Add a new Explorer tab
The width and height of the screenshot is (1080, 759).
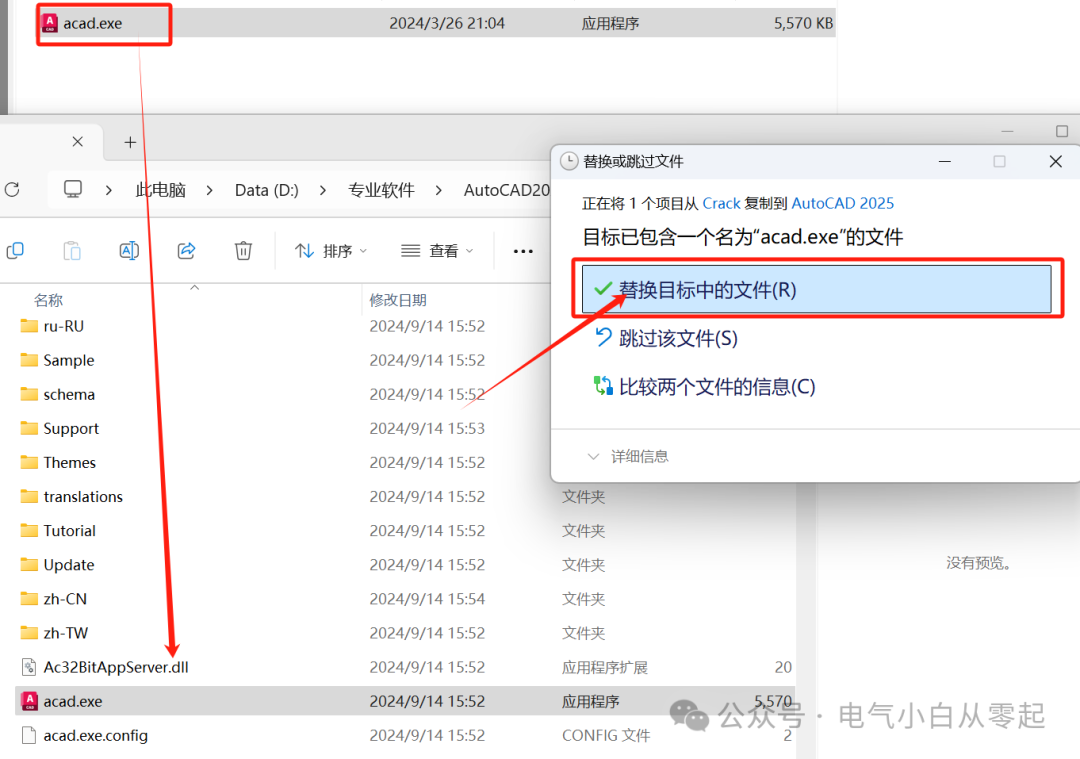(130, 142)
